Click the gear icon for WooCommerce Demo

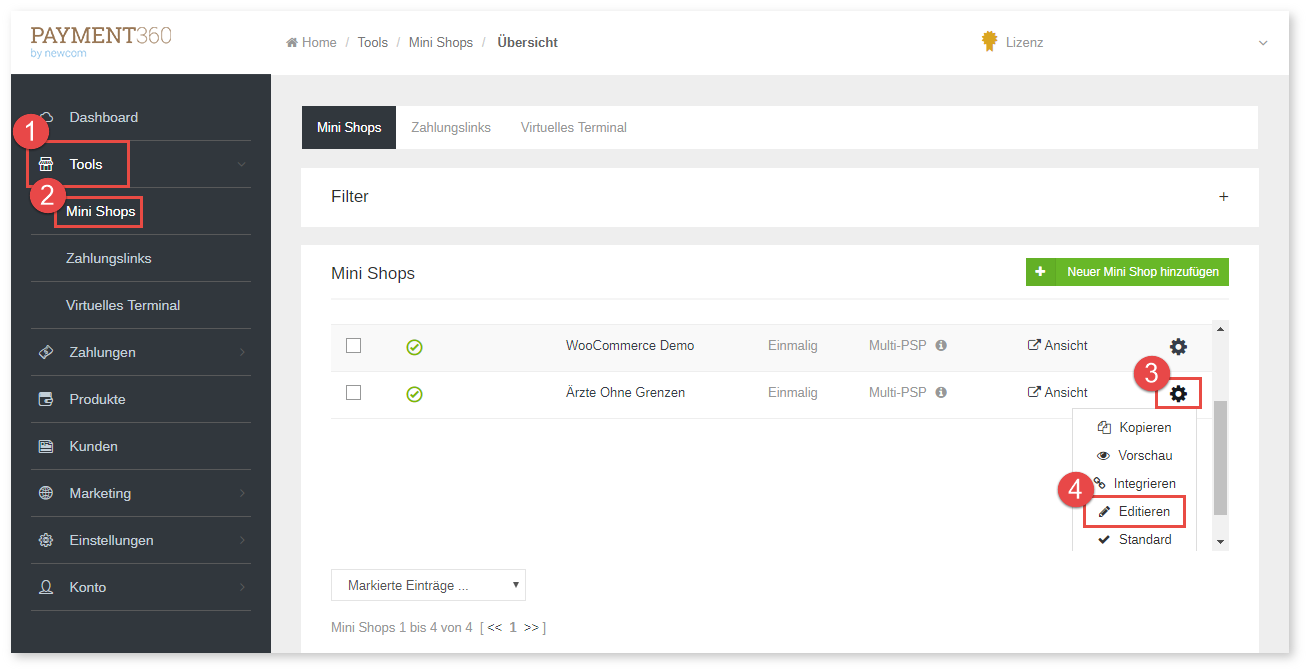pyautogui.click(x=1178, y=346)
